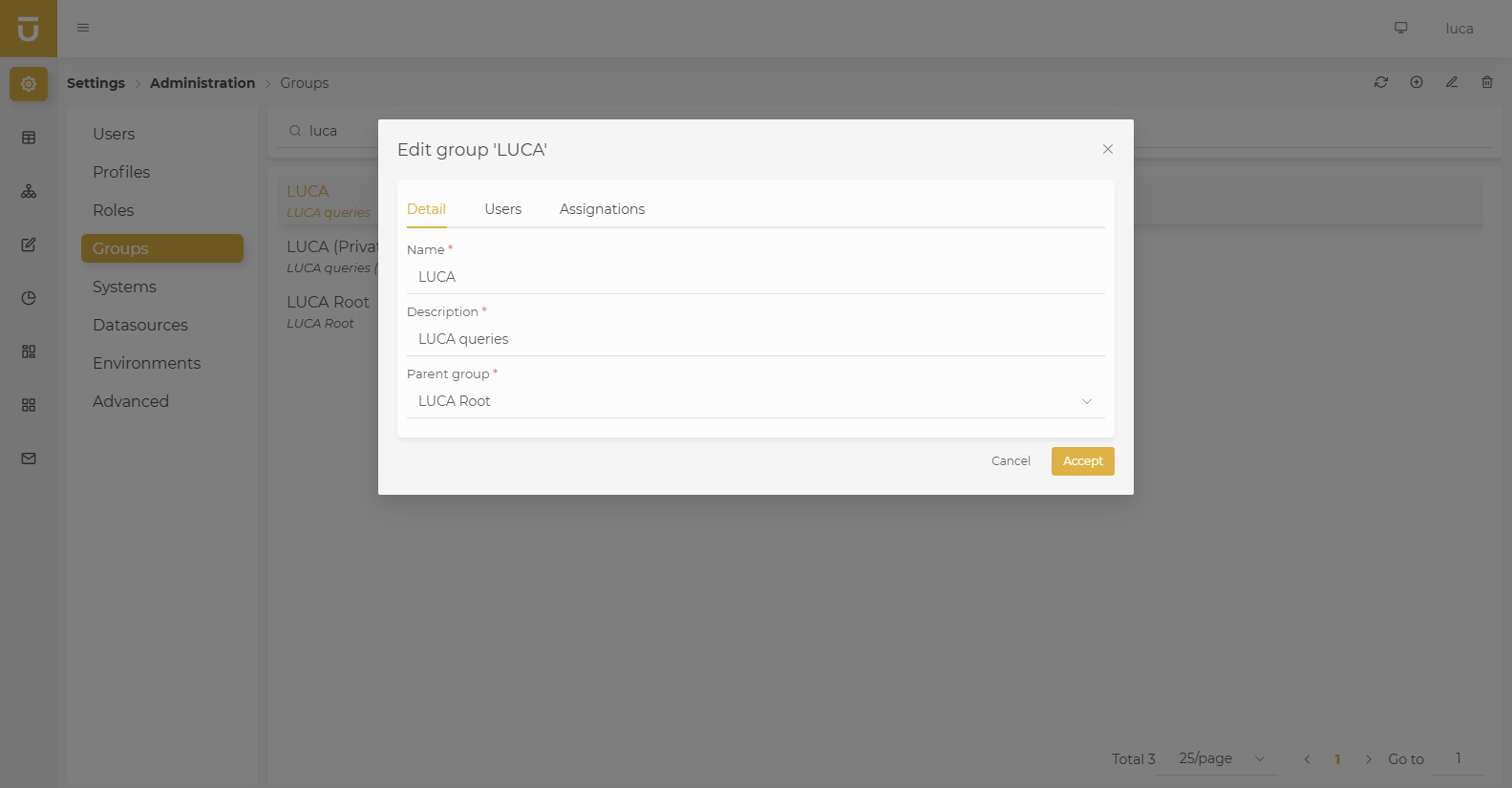Switch to the Assignations tab
This screenshot has width=1512, height=788.
click(602, 209)
